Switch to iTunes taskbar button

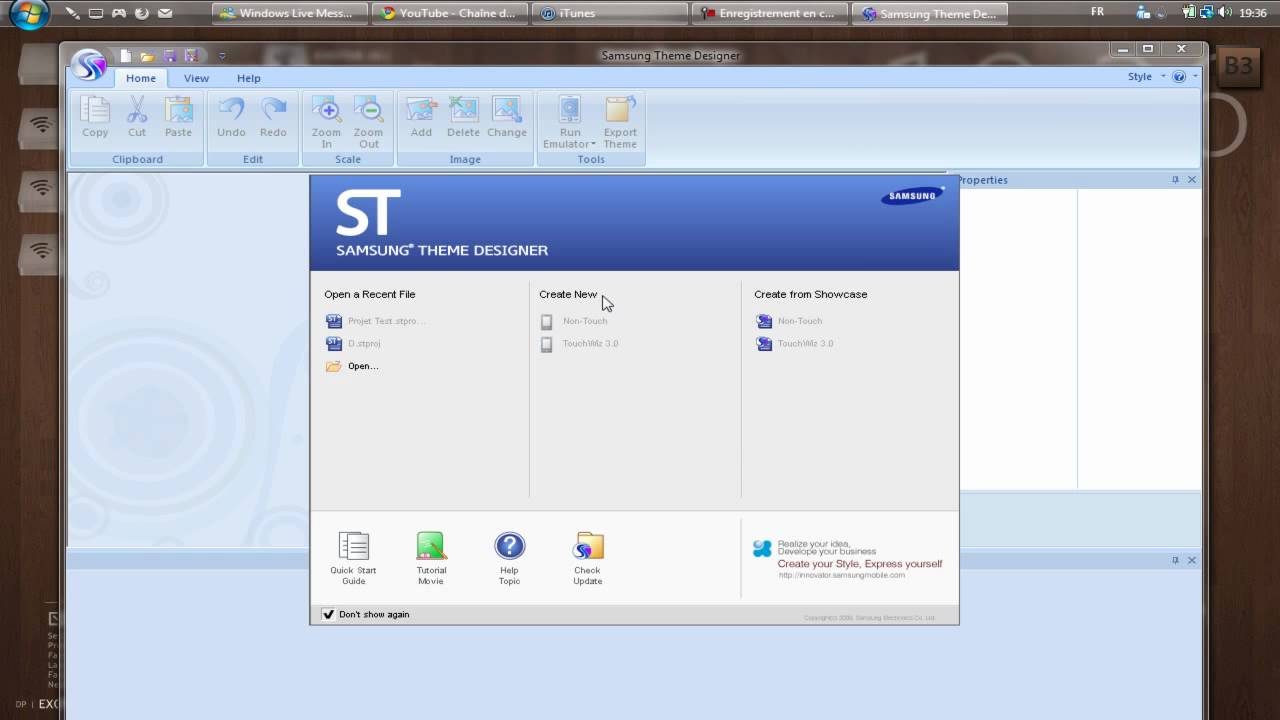tap(609, 14)
